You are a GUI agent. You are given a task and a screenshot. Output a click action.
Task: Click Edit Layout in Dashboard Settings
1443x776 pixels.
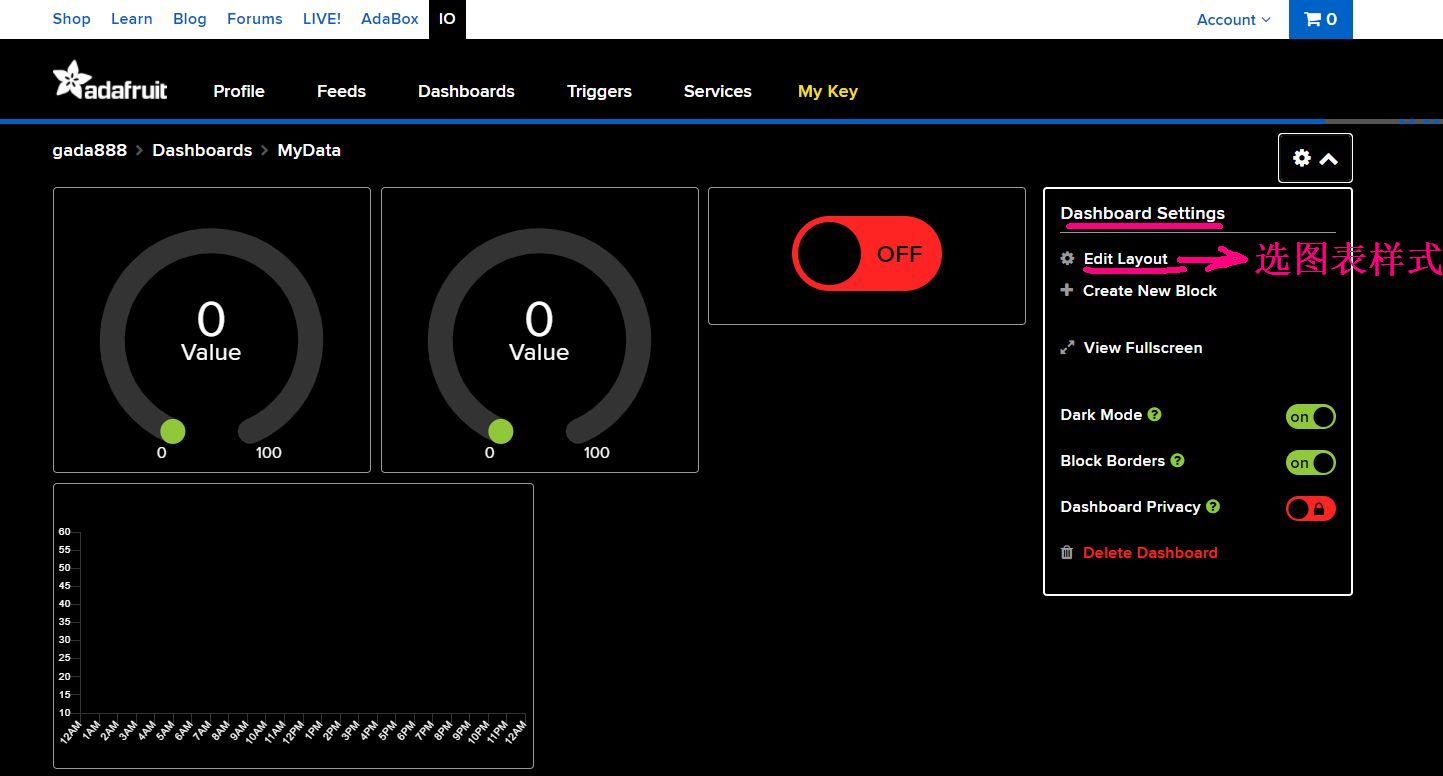click(x=1126, y=259)
